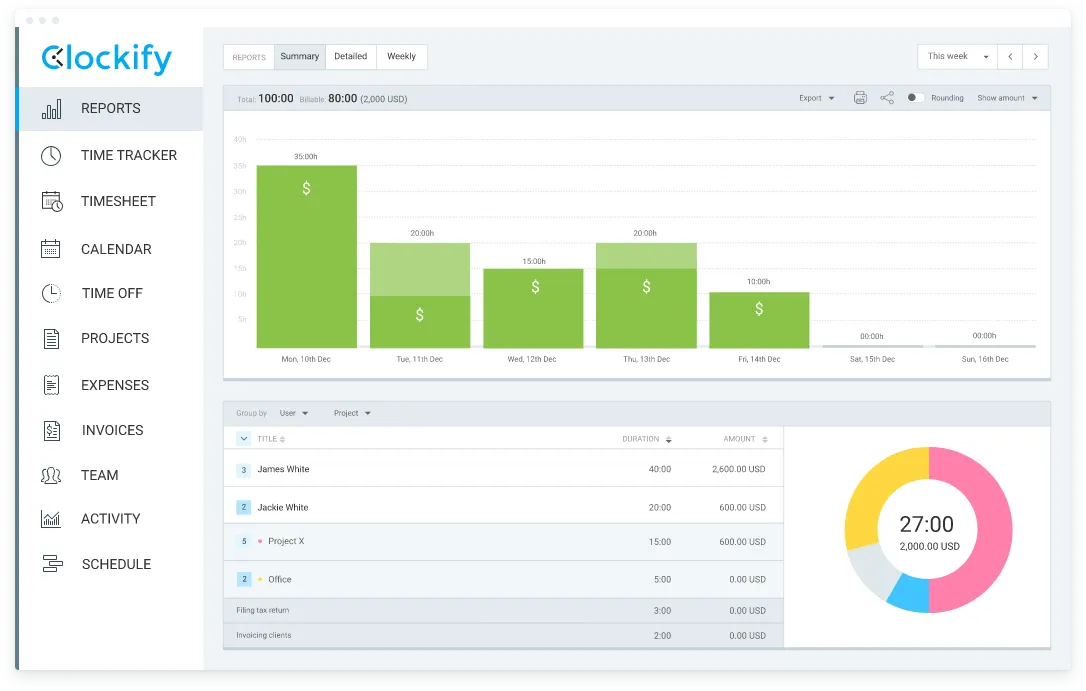
Task: Click the Time Tracker clock icon
Action: click(x=51, y=156)
